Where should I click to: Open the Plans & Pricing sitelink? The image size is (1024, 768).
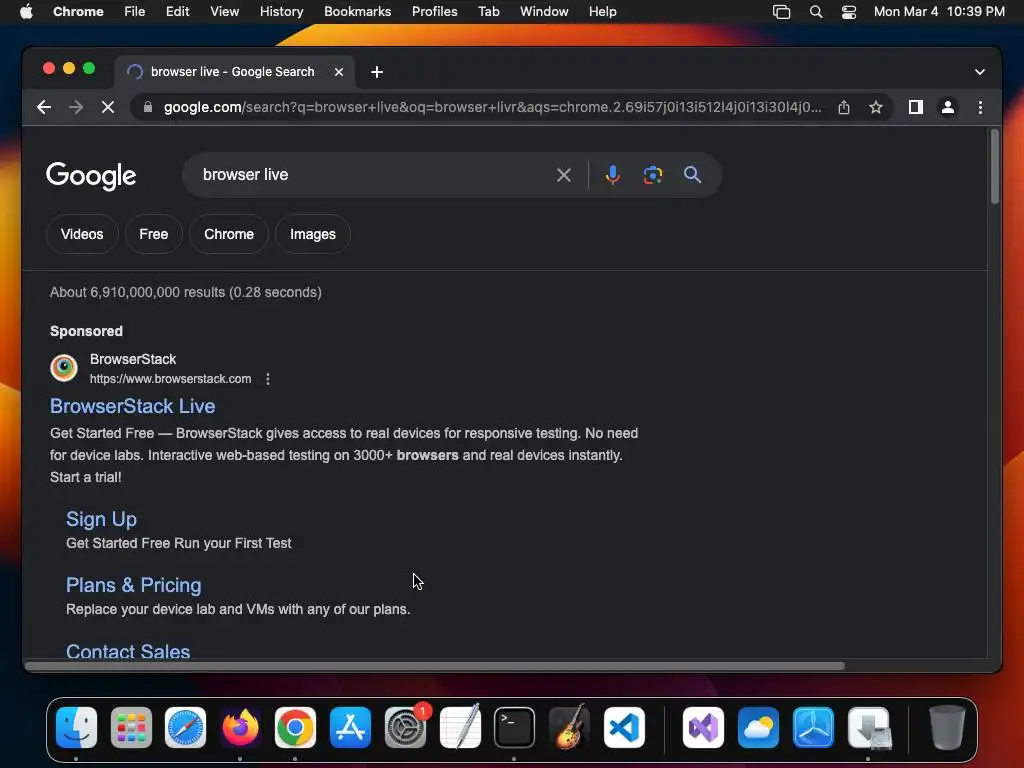click(x=134, y=585)
